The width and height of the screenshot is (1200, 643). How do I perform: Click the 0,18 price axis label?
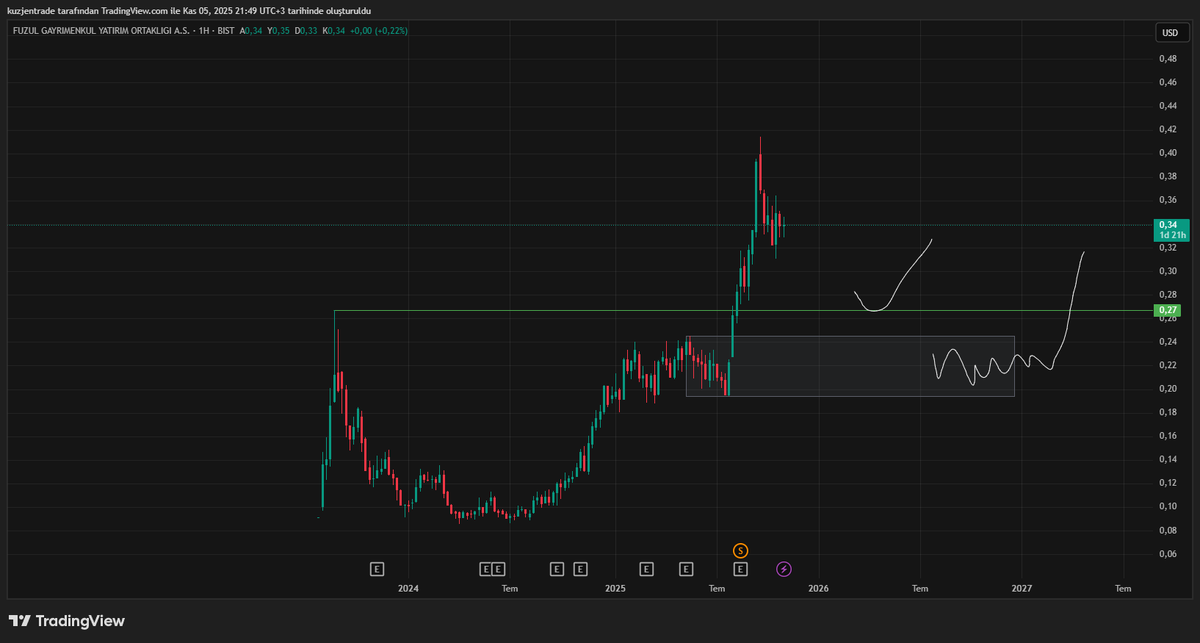click(1167, 412)
